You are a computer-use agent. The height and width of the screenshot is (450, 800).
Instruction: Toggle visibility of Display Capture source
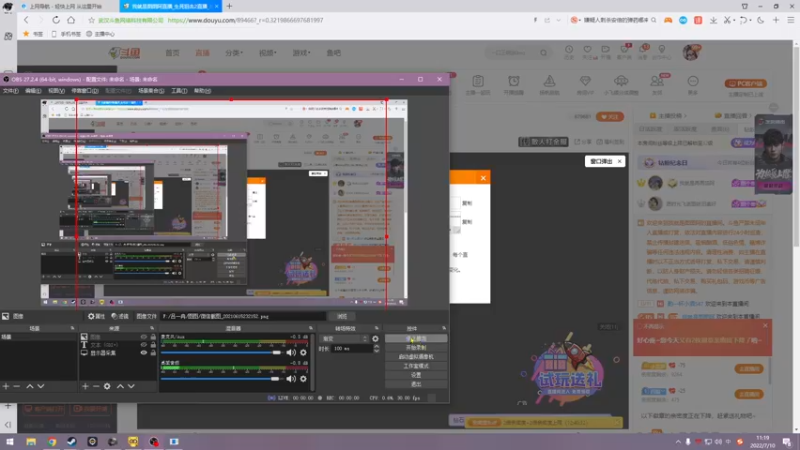click(x=144, y=353)
